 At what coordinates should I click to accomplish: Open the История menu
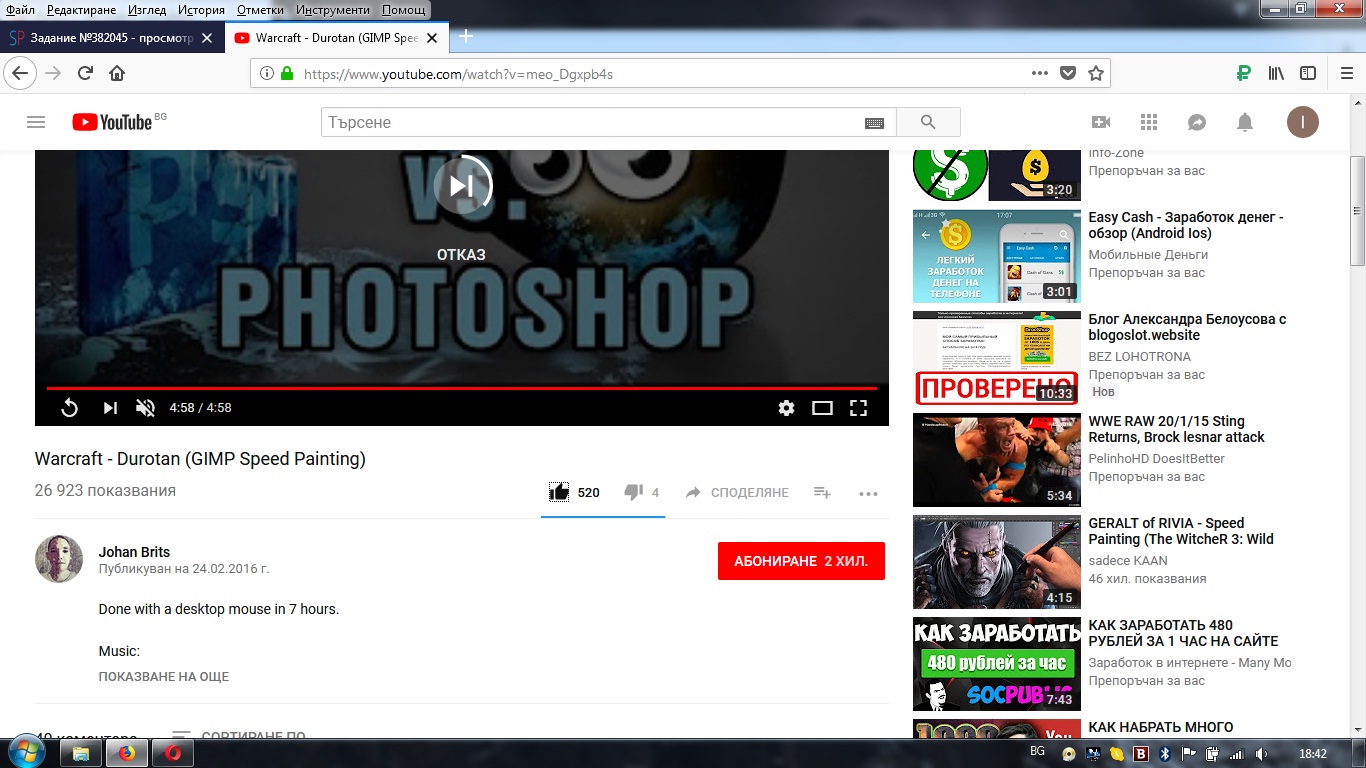pyautogui.click(x=201, y=10)
